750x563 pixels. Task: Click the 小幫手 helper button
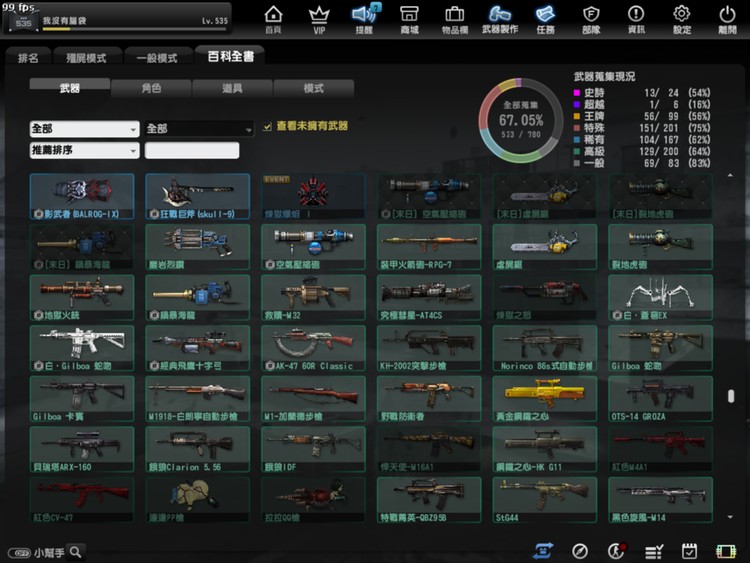click(45, 552)
